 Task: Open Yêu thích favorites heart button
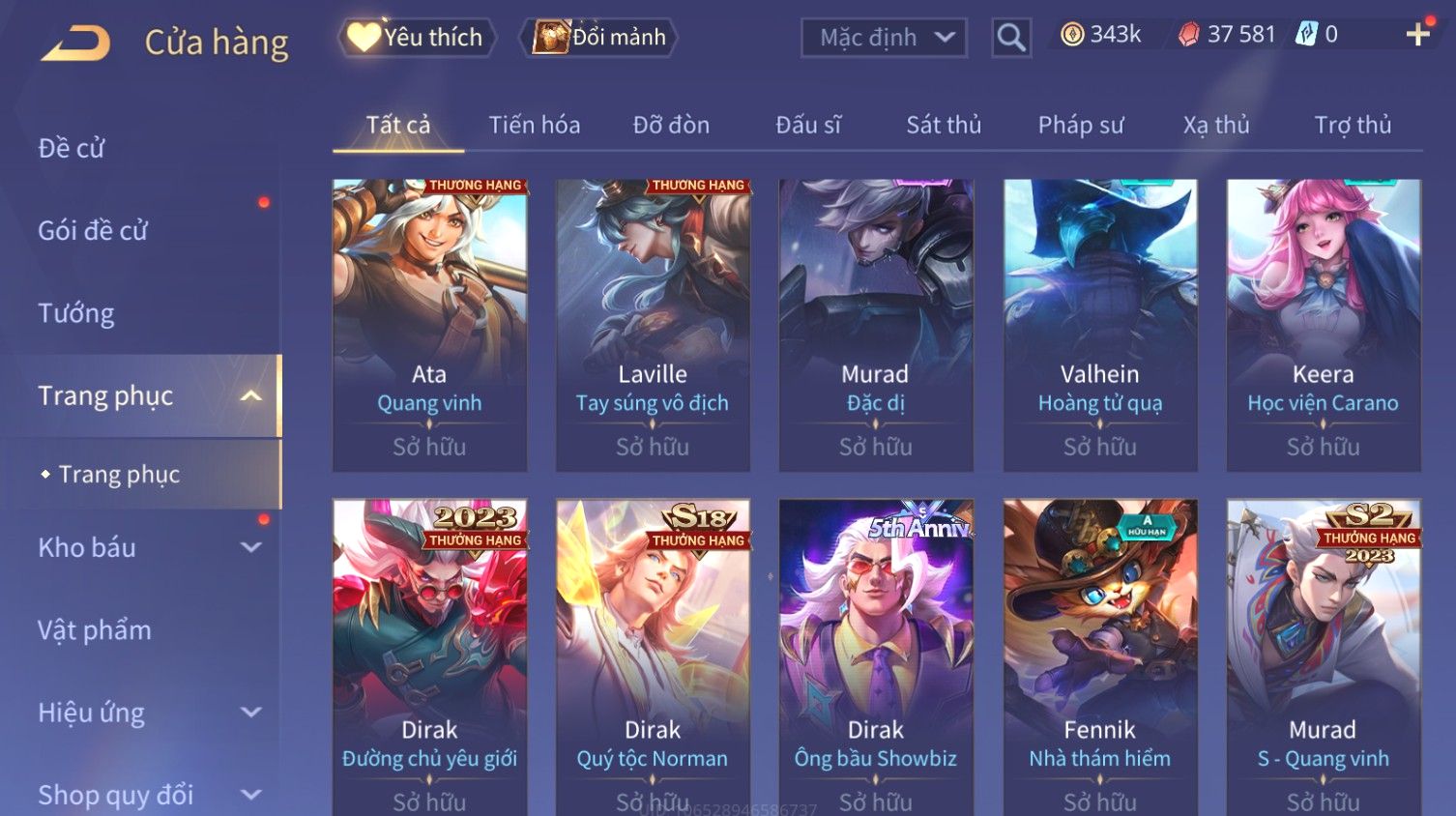(417, 38)
